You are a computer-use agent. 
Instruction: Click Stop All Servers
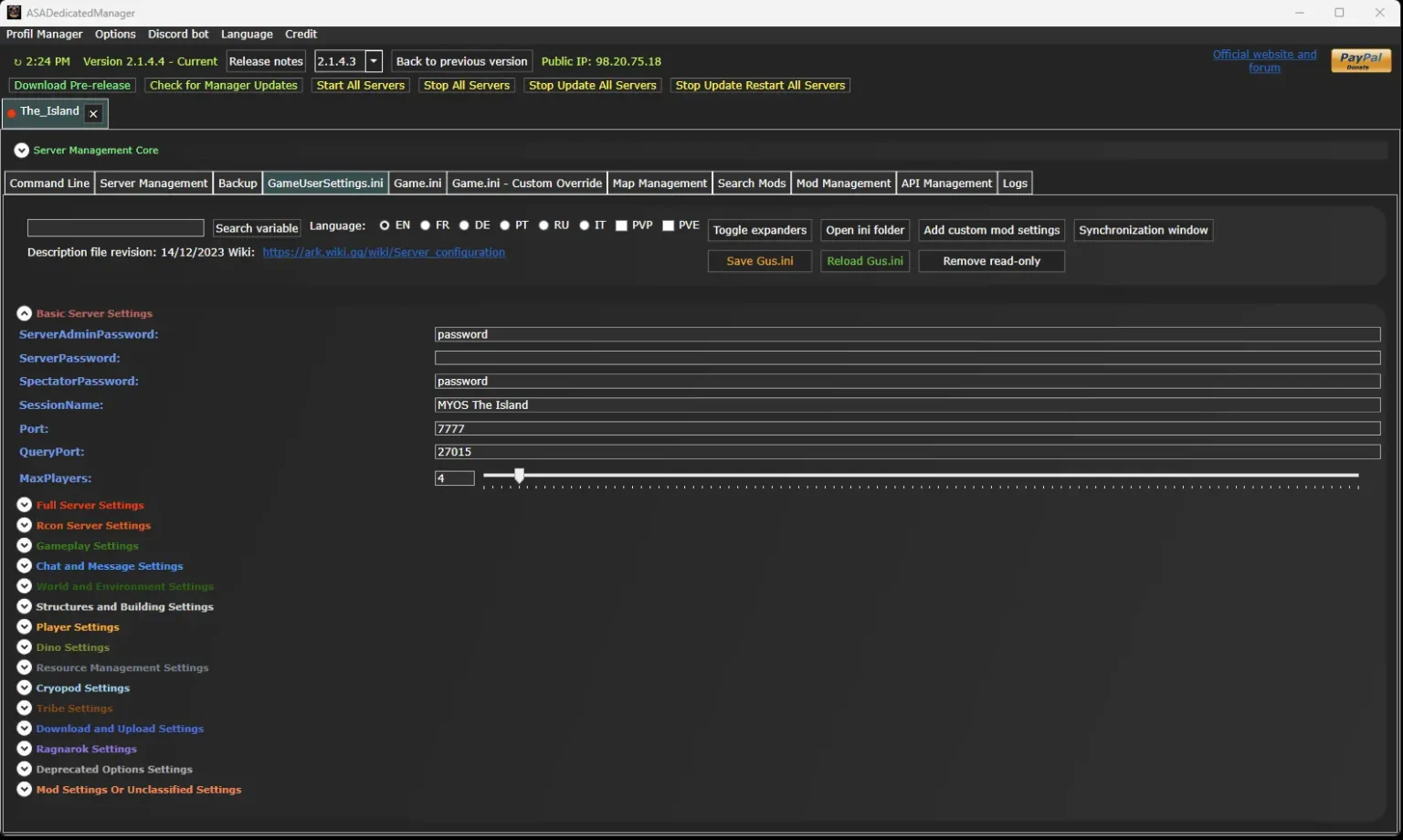click(467, 86)
